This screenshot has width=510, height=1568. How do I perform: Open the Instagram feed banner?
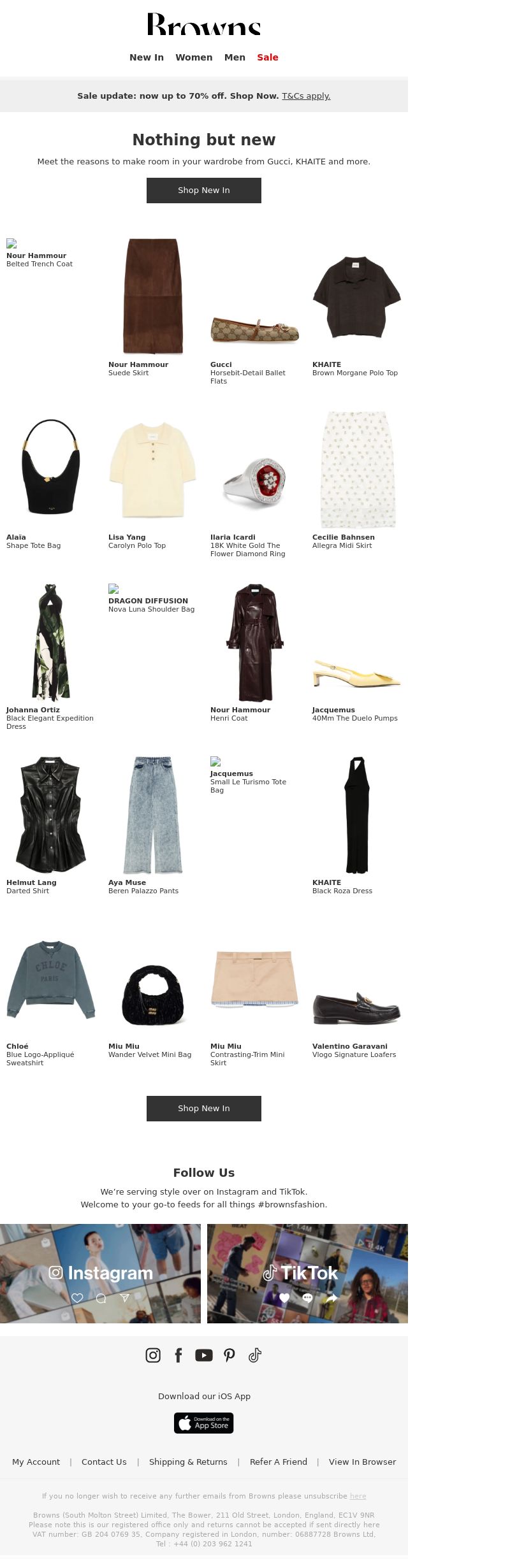coord(100,1274)
